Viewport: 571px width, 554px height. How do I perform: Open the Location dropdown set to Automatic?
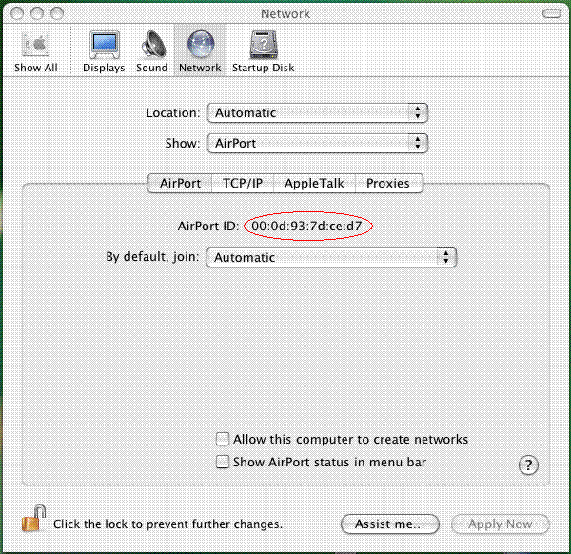(x=317, y=113)
